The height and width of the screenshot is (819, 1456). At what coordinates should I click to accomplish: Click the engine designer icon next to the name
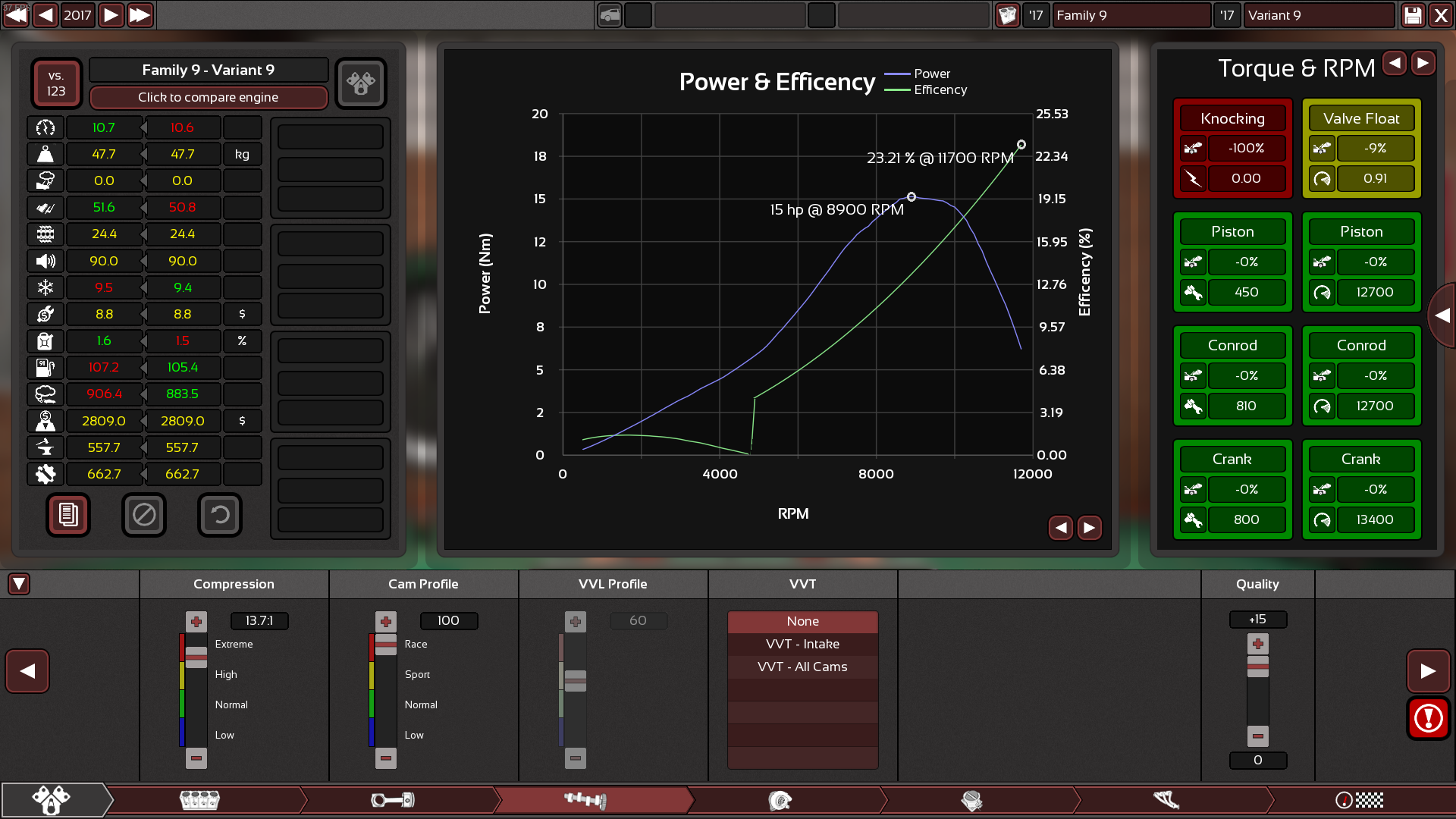click(x=361, y=83)
